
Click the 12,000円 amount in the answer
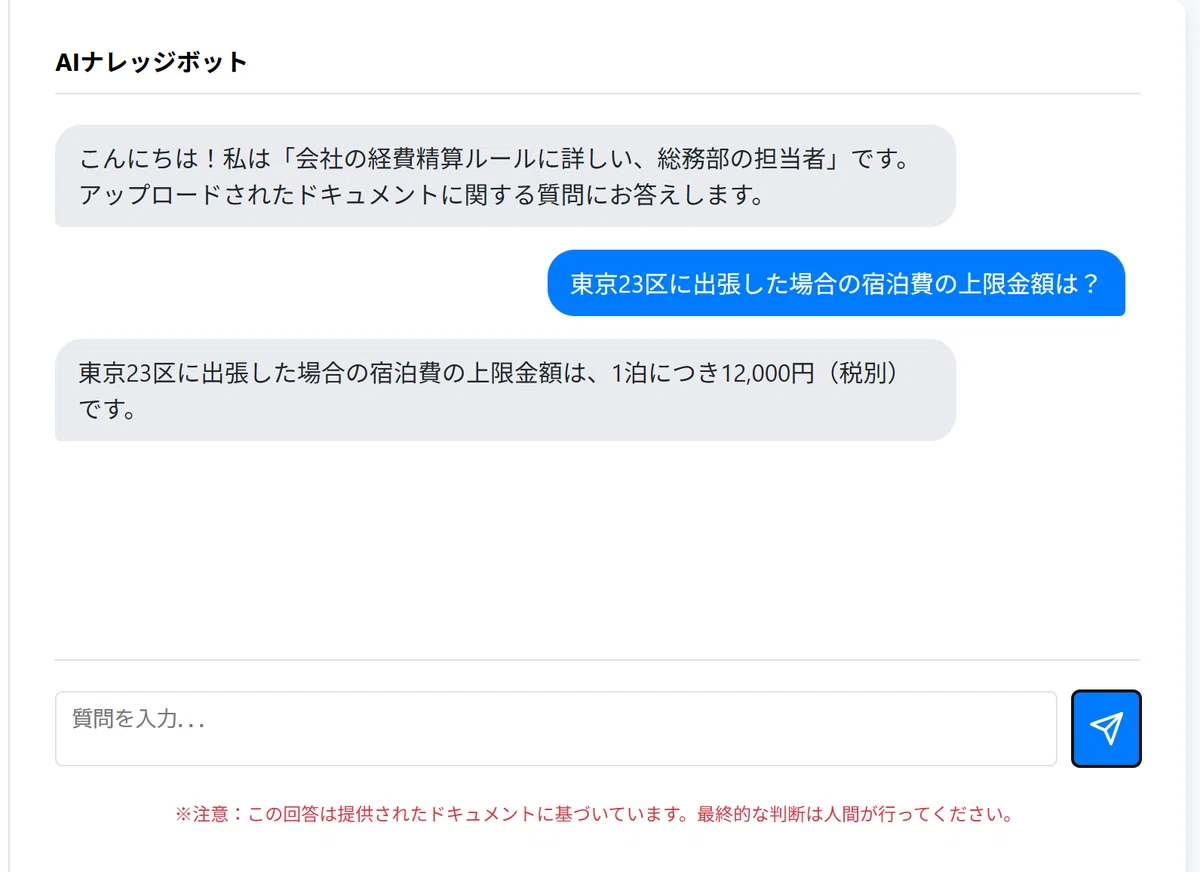point(768,373)
